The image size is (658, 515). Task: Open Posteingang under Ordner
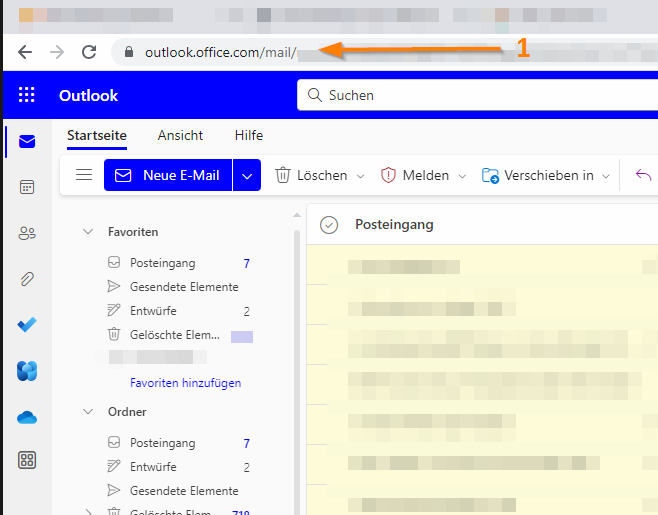coord(180,443)
